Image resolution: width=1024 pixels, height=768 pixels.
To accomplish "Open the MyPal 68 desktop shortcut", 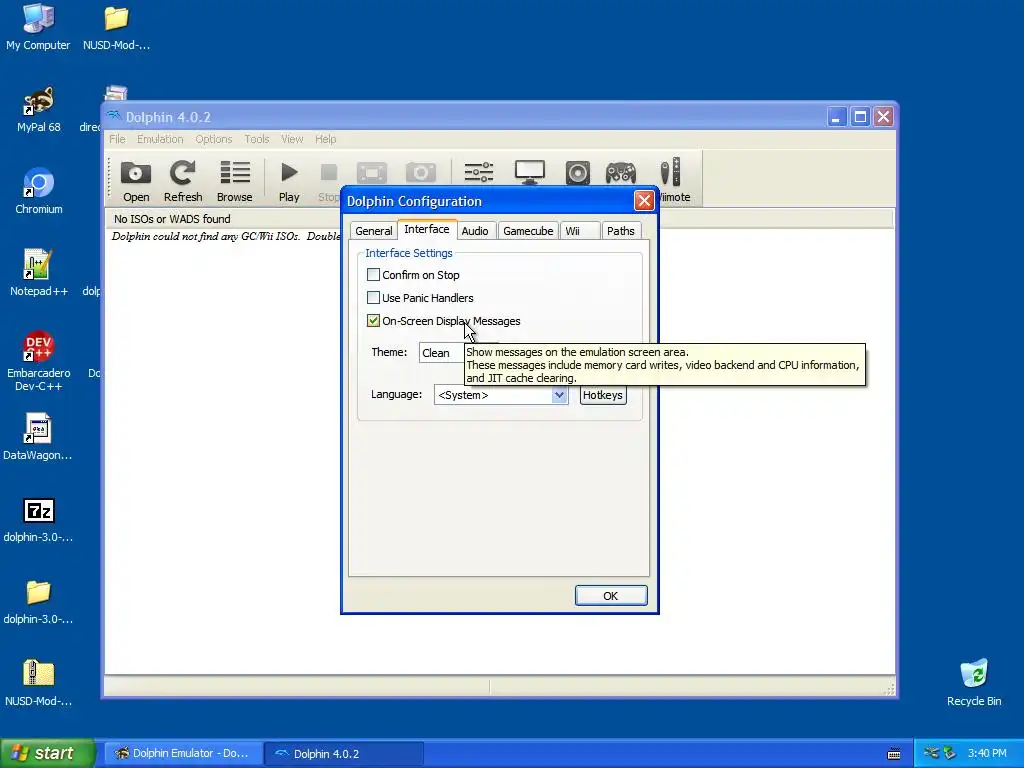I will [x=38, y=109].
